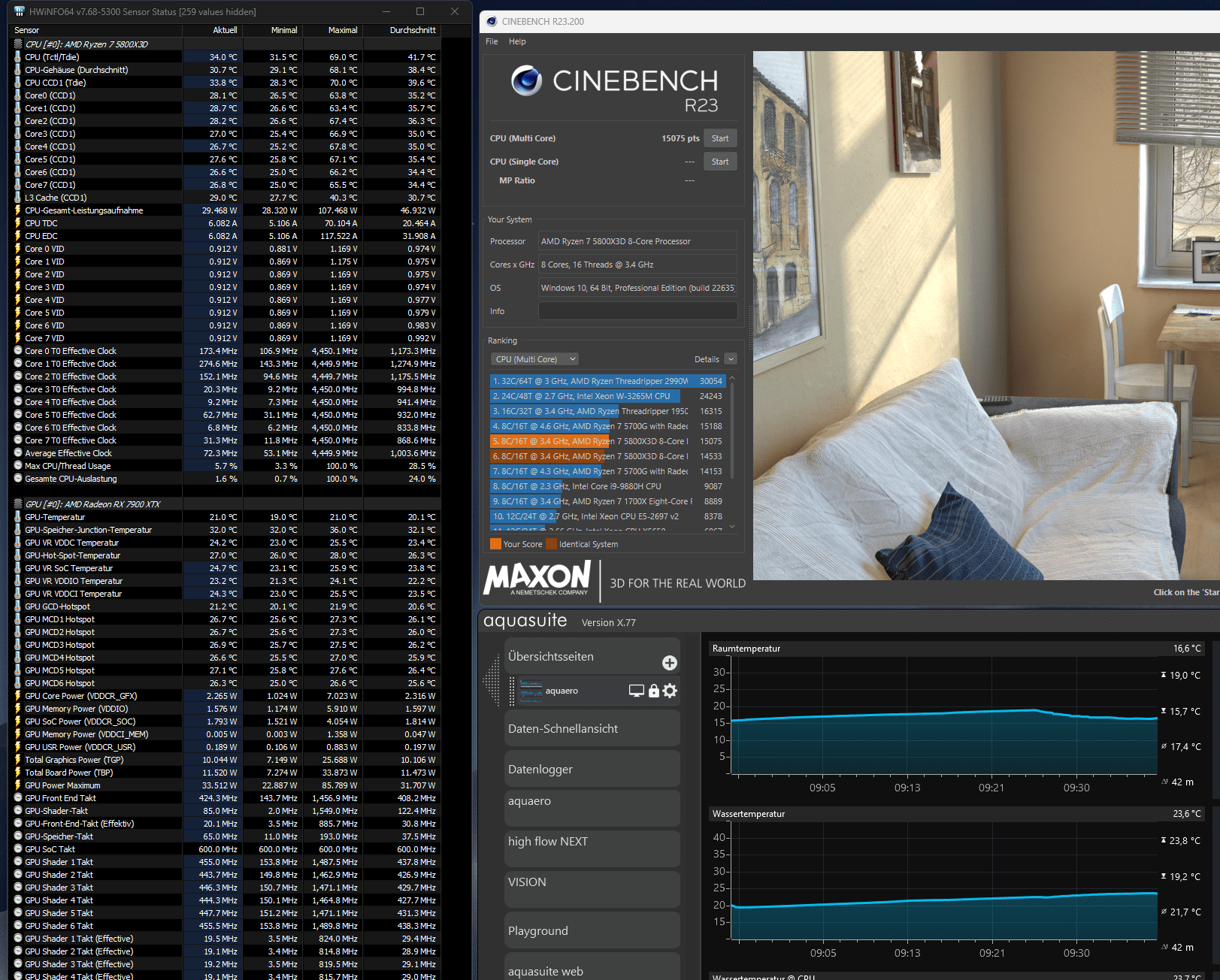1220x980 pixels.
Task: Expand the Details dropdown arrow in Ranking
Action: coord(731,359)
